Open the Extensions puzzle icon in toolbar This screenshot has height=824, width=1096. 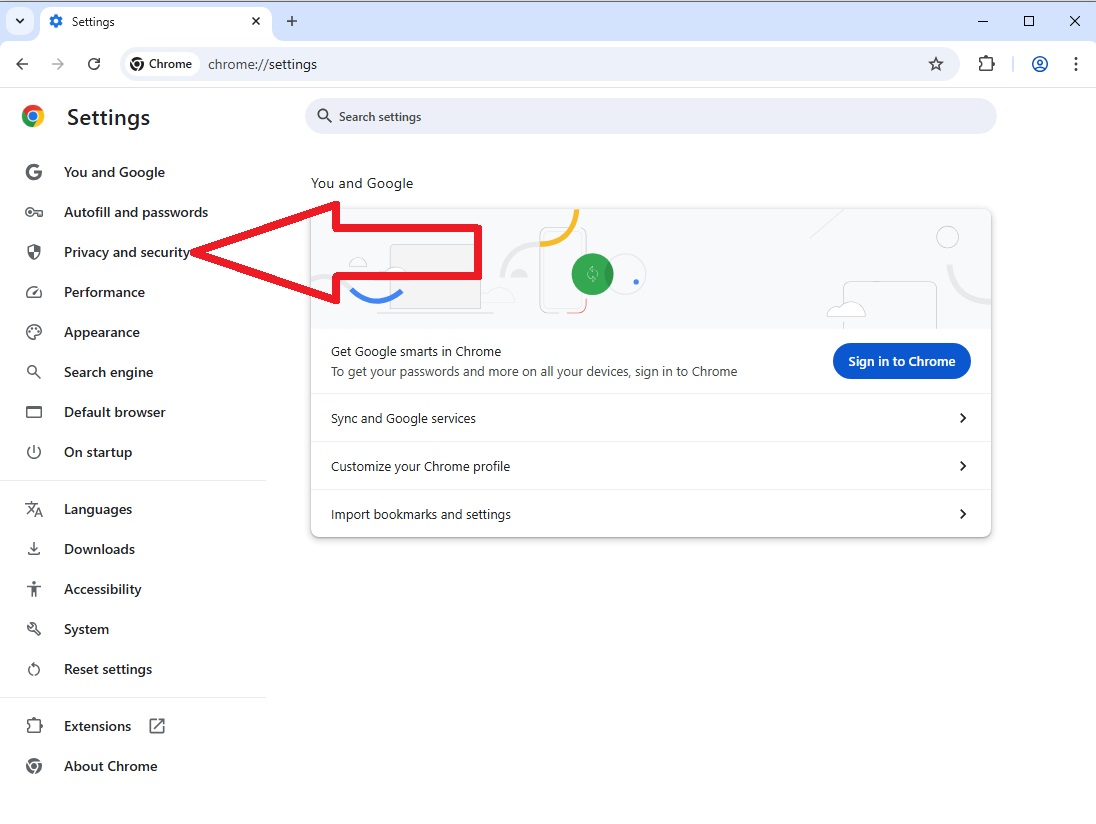(986, 64)
